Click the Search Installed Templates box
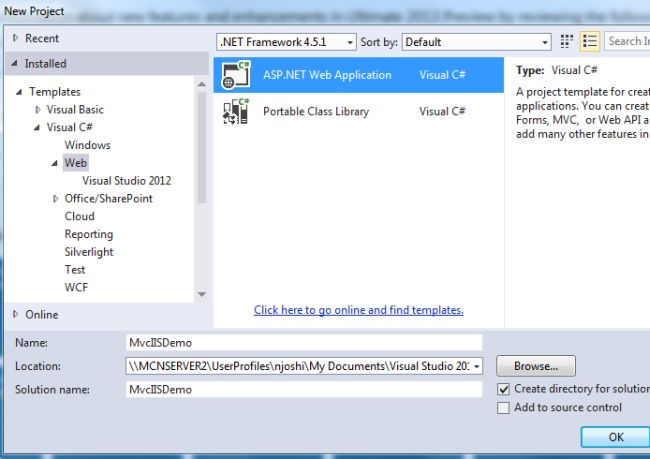This screenshot has width=650, height=459. (x=627, y=41)
